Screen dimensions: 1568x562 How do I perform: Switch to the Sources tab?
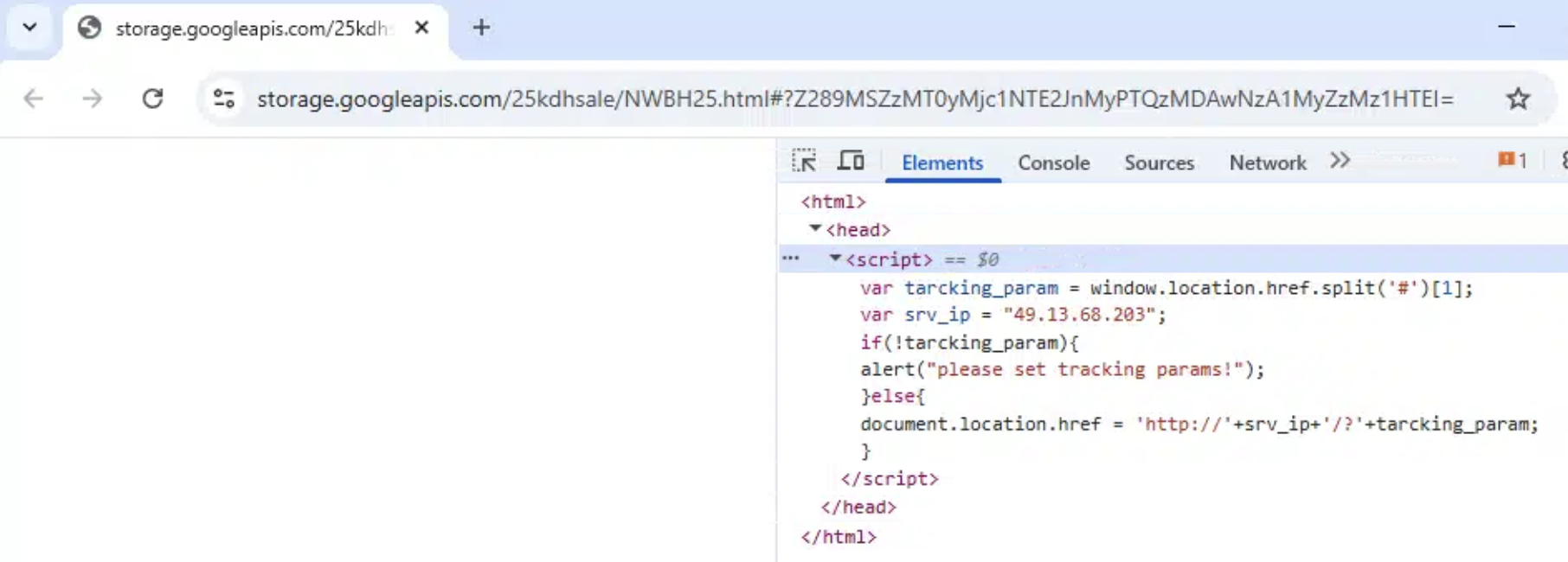click(1159, 163)
